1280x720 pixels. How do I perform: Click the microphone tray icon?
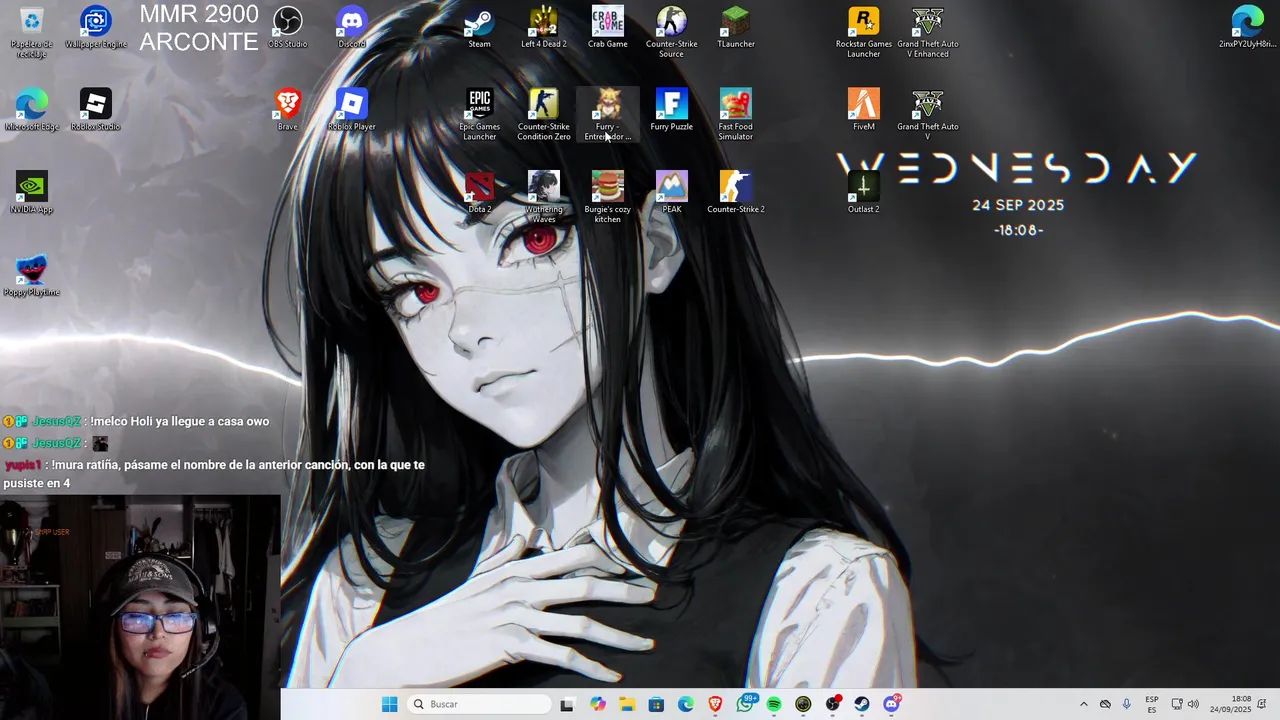coord(1127,704)
